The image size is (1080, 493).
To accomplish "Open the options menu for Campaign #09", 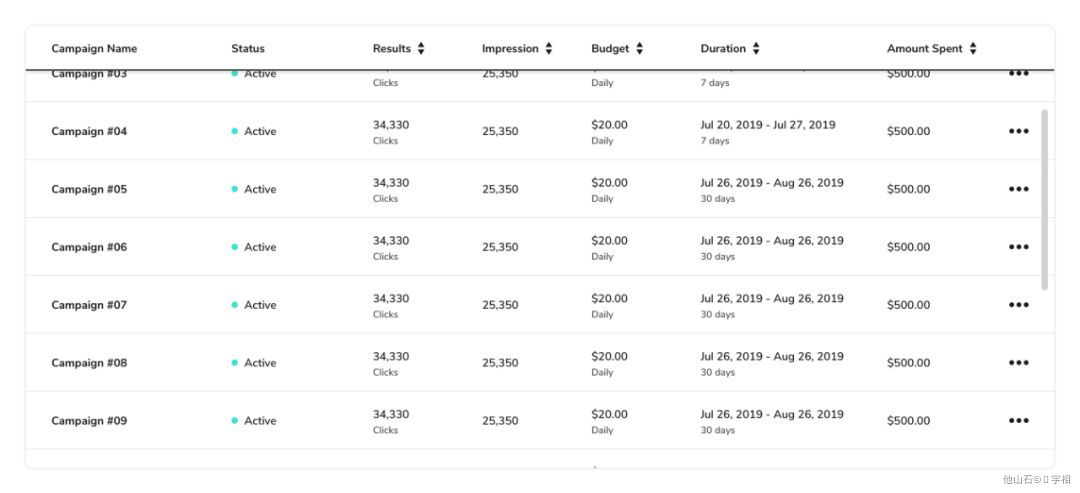I will 1018,421.
